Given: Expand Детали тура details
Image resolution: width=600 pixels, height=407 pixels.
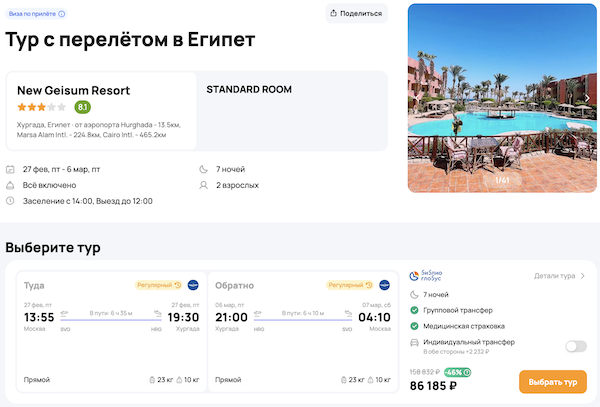Looking at the screenshot, I should (x=559, y=276).
